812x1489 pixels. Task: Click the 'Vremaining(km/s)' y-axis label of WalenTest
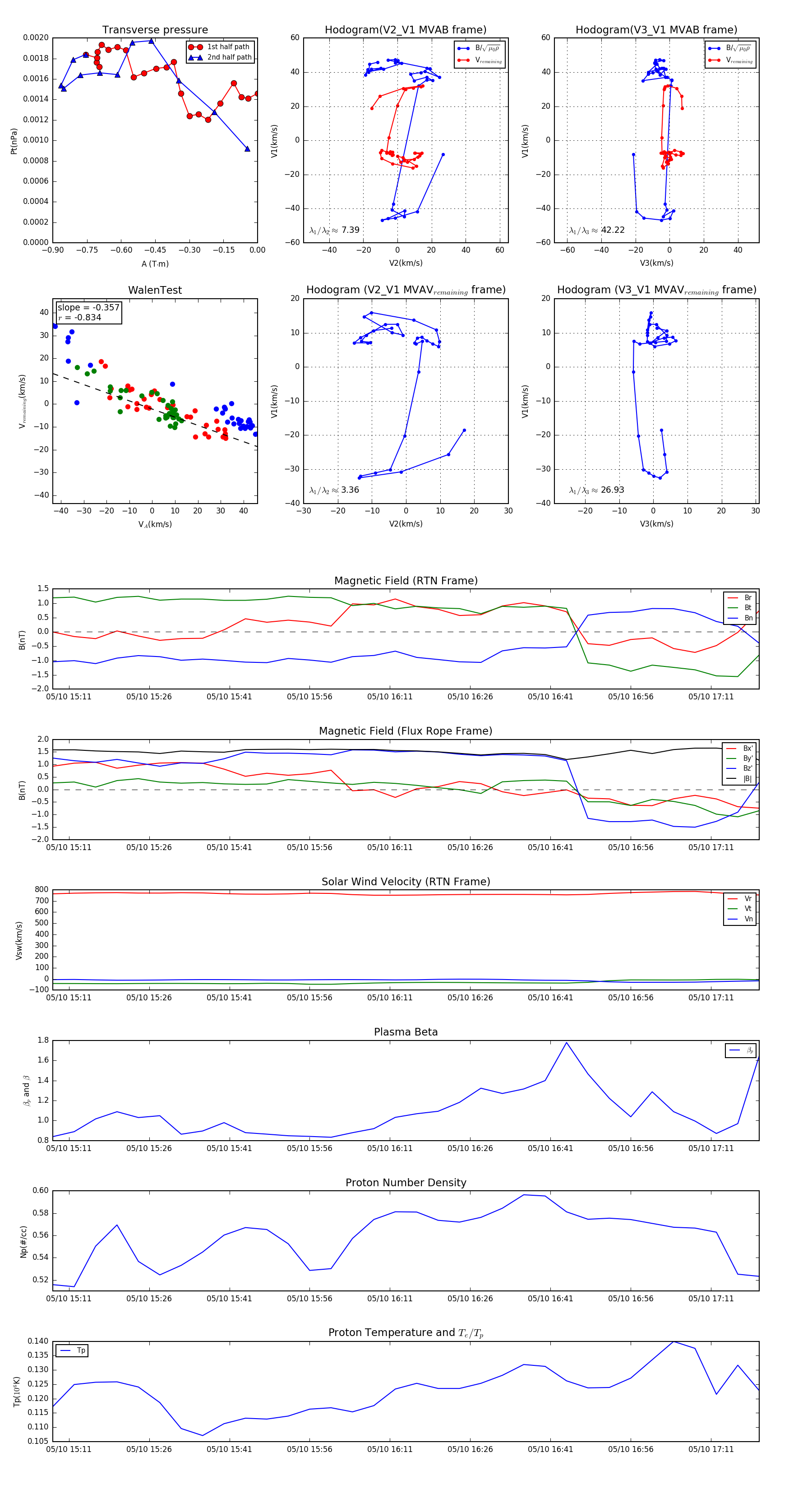click(23, 401)
